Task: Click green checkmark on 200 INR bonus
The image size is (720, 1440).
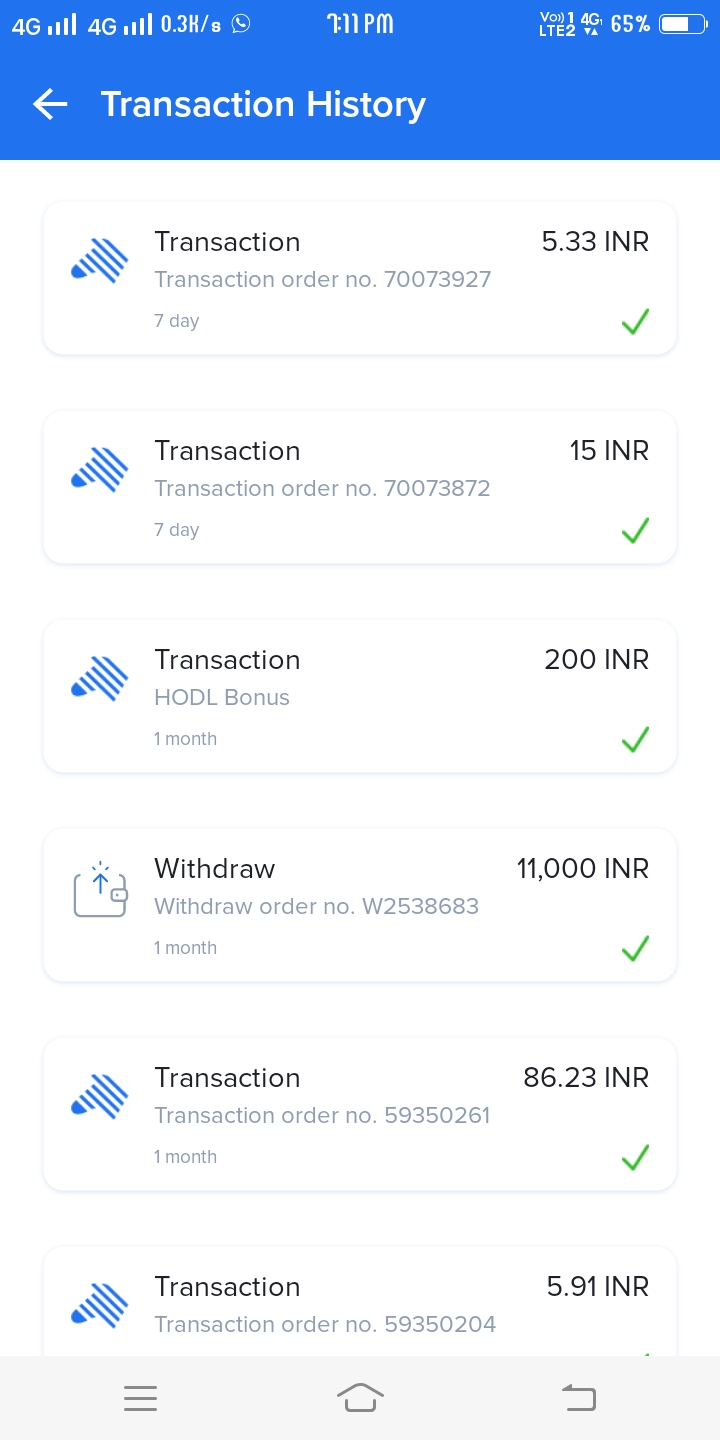Action: point(635,739)
